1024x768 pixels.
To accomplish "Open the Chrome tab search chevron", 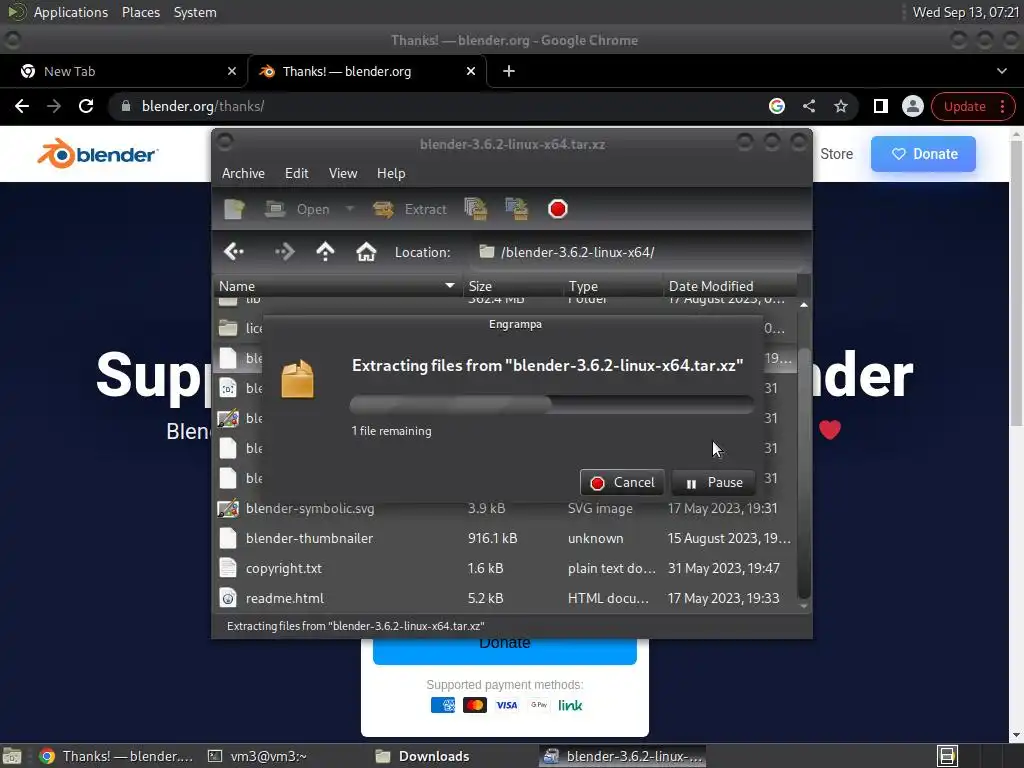I will click(1002, 71).
